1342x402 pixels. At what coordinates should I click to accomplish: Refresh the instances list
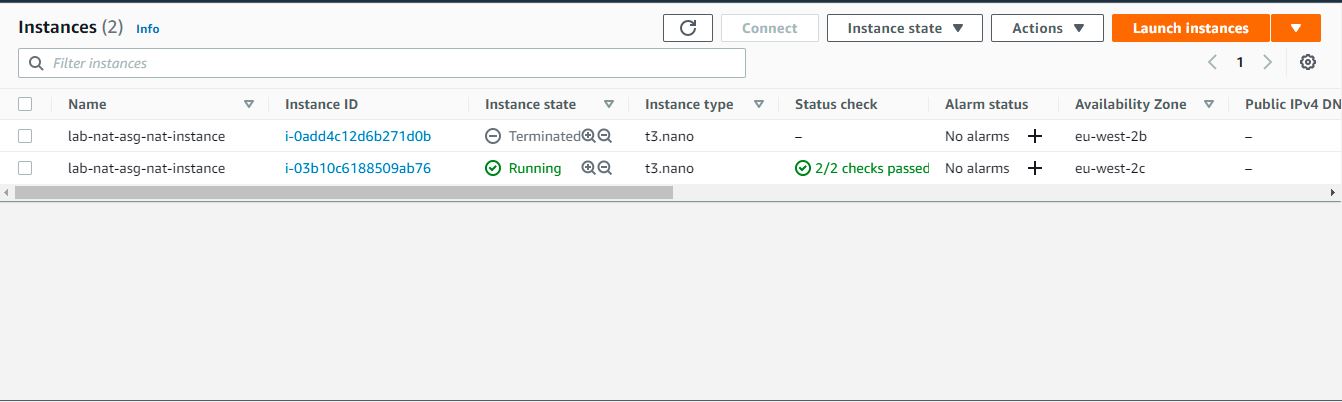[x=688, y=28]
